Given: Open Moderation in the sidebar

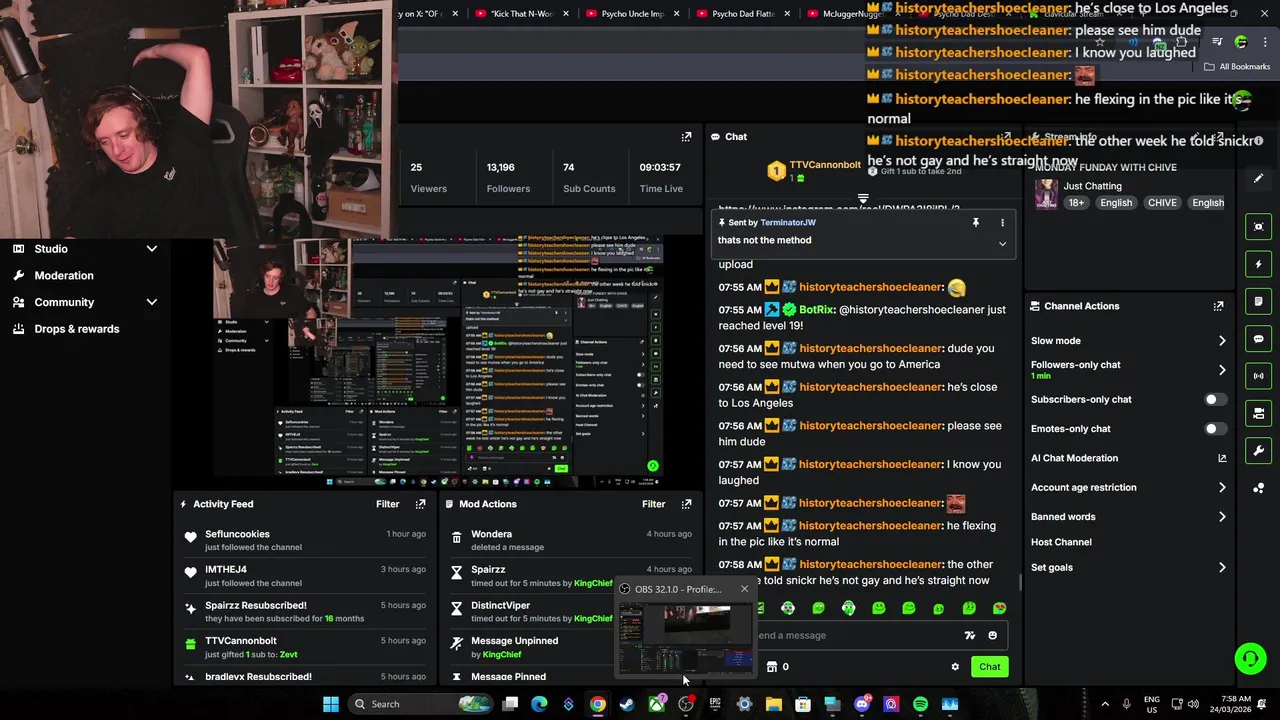Looking at the screenshot, I should coord(64,276).
